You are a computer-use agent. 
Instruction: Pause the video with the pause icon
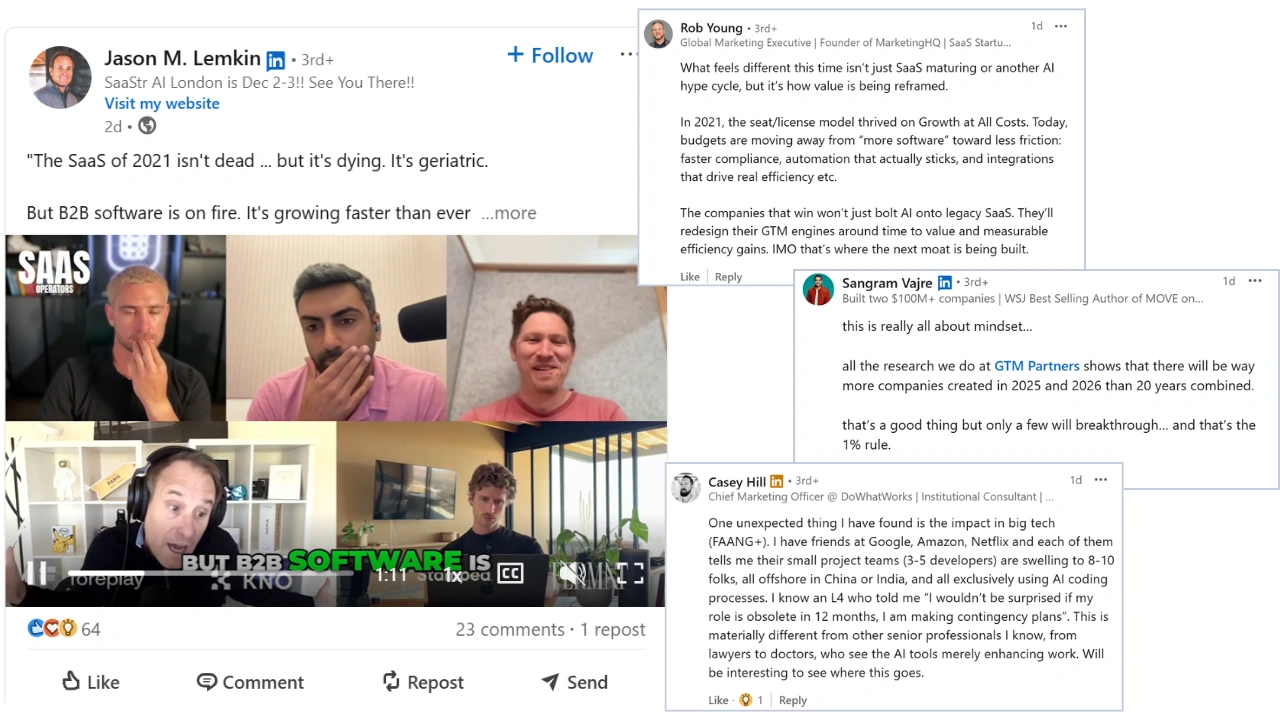(x=35, y=574)
